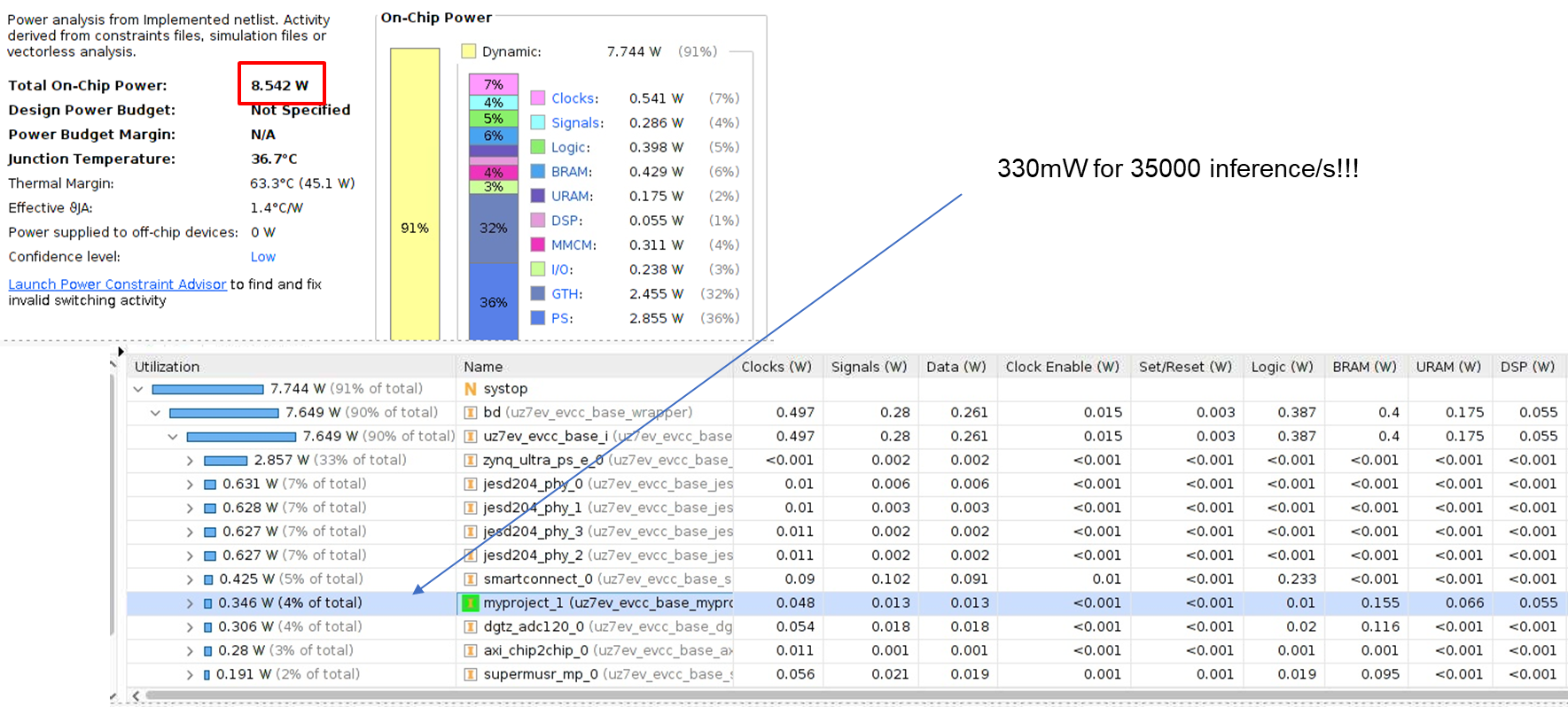Click the jesd204_phy_0 module icon

pyautogui.click(x=471, y=485)
